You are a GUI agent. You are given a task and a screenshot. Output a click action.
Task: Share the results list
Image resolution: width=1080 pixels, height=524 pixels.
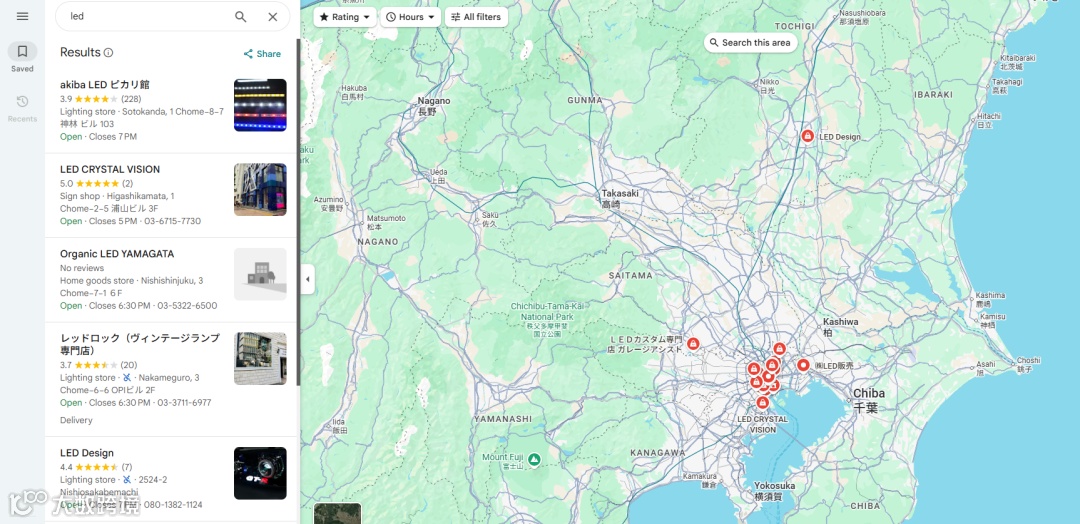pyautogui.click(x=262, y=54)
